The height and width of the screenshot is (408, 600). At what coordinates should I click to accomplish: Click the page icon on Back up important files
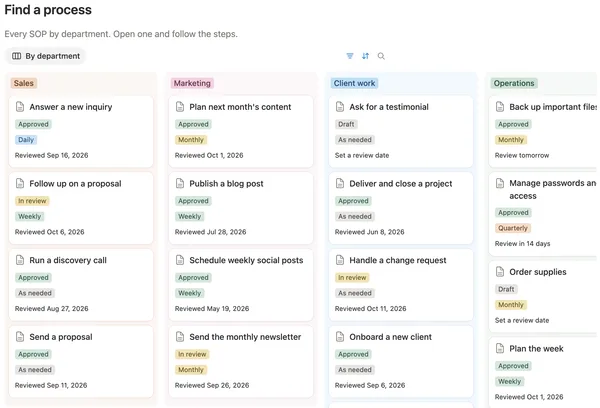coord(500,107)
